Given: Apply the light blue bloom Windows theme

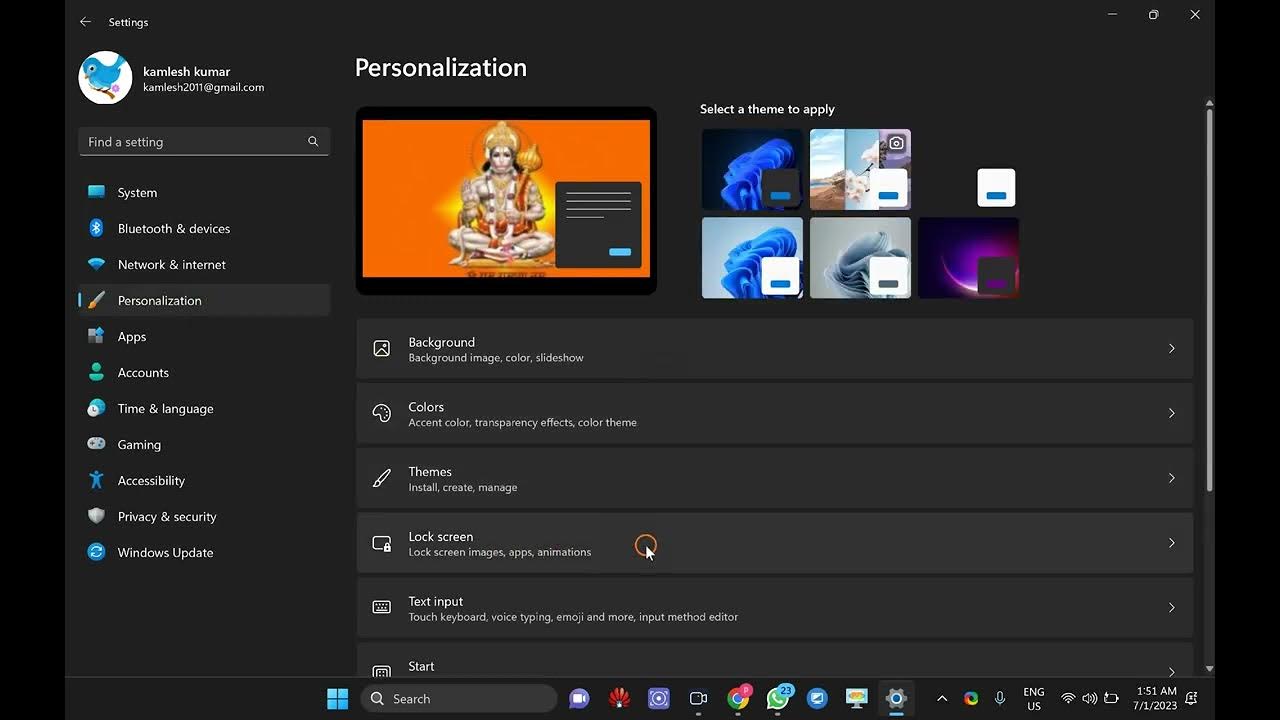Looking at the screenshot, I should (x=752, y=258).
